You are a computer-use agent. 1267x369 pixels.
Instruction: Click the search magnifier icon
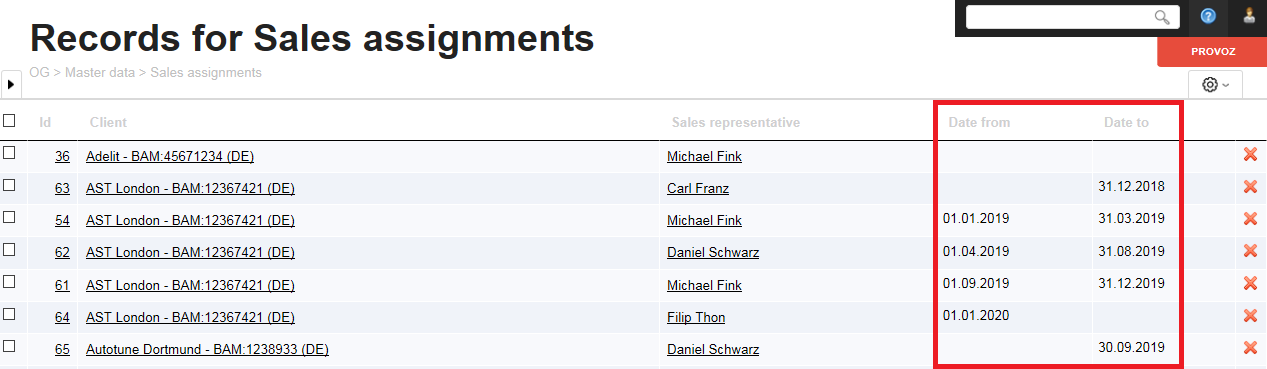pyautogui.click(x=1162, y=17)
